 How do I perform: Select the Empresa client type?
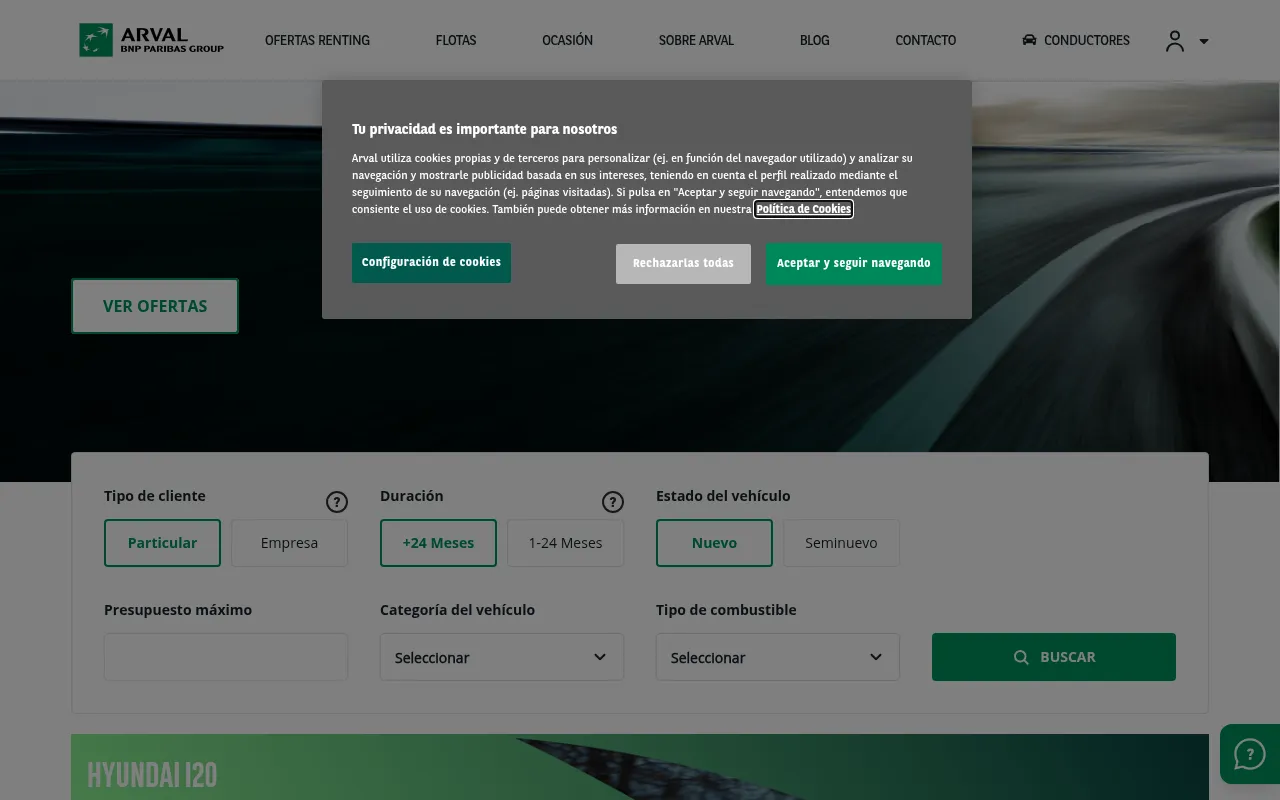289,543
